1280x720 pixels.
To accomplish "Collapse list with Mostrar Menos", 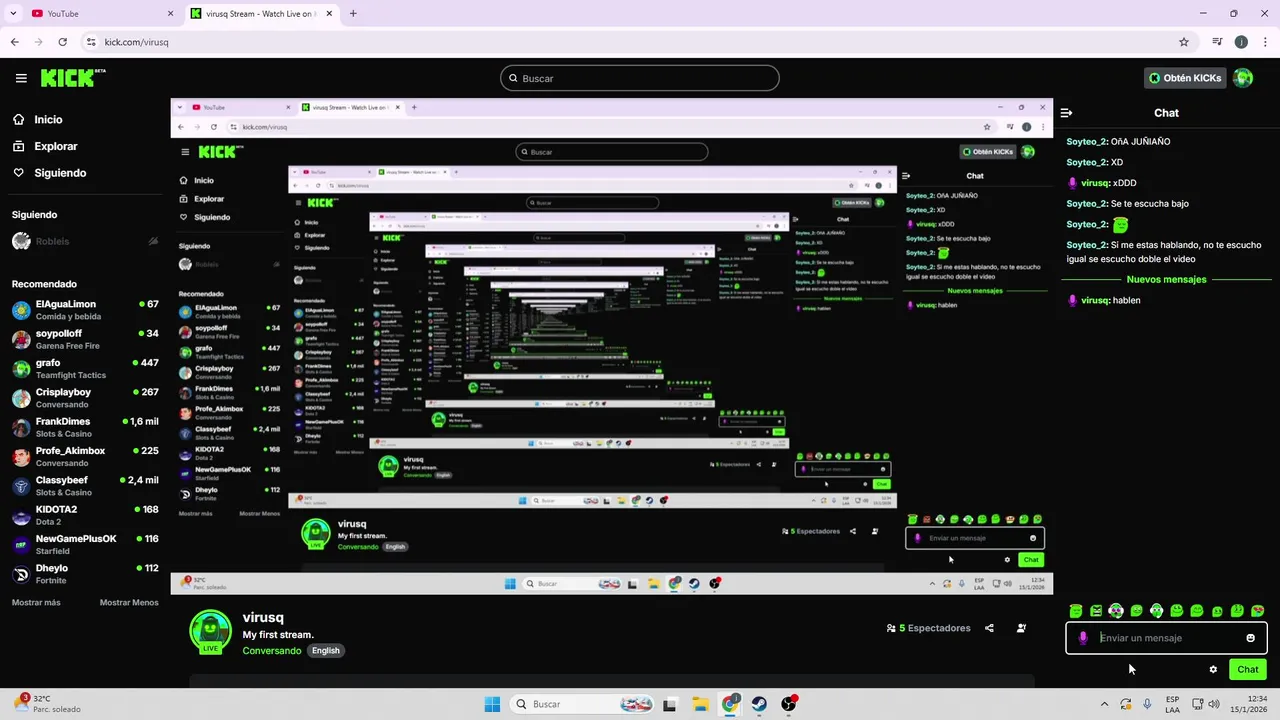I will (129, 602).
